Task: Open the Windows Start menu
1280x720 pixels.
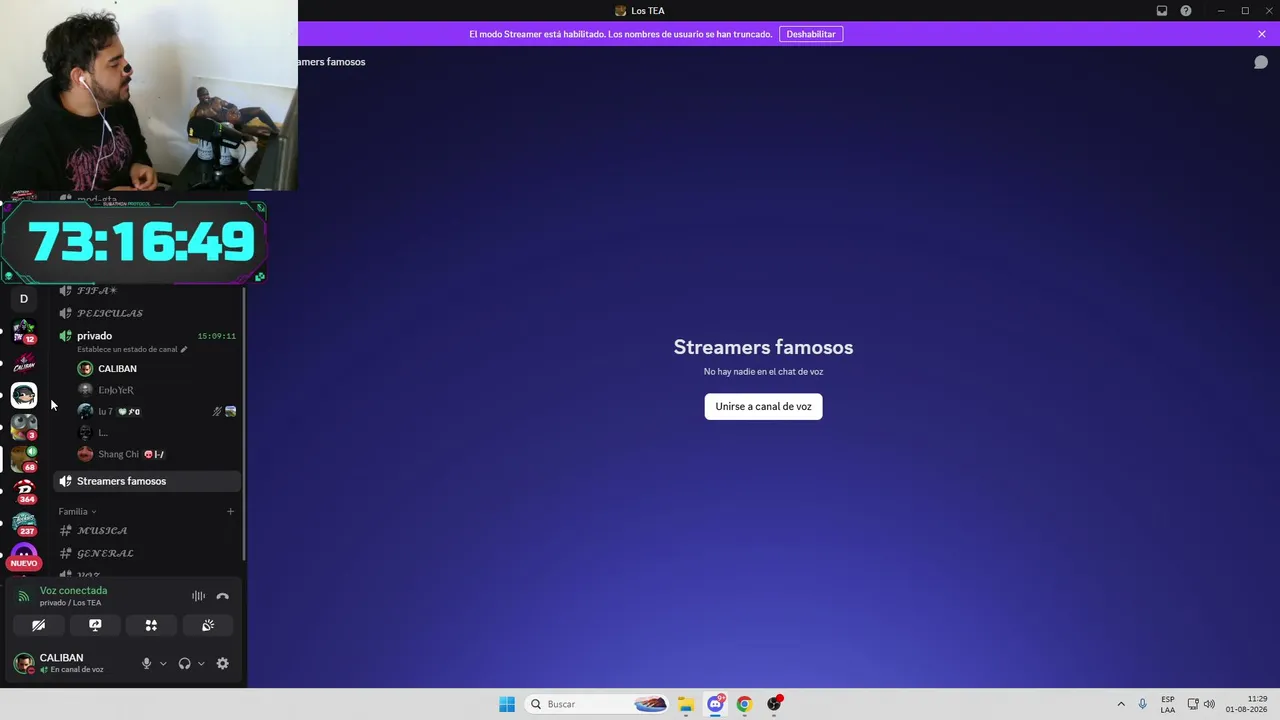Action: [507, 704]
